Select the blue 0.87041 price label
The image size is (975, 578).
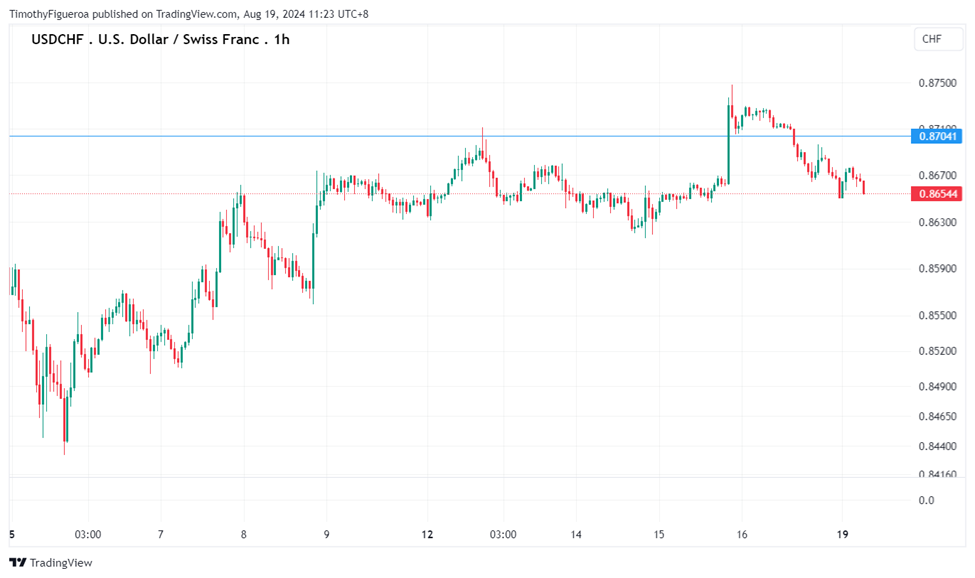pos(935,136)
